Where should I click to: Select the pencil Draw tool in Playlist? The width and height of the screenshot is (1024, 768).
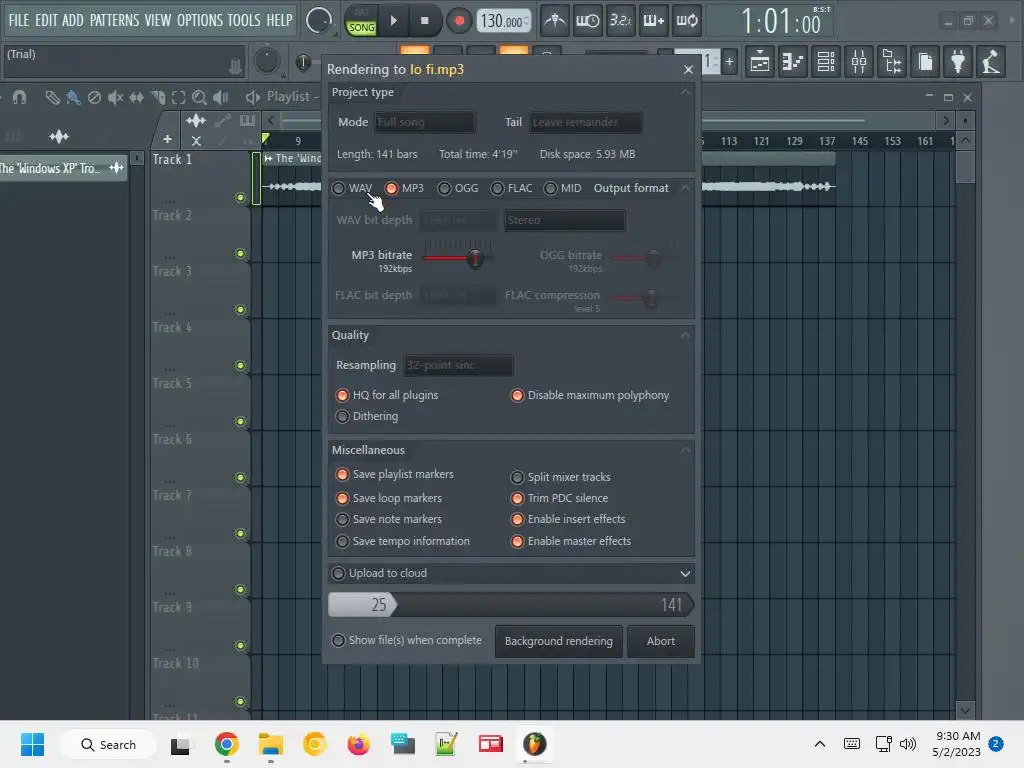52,97
